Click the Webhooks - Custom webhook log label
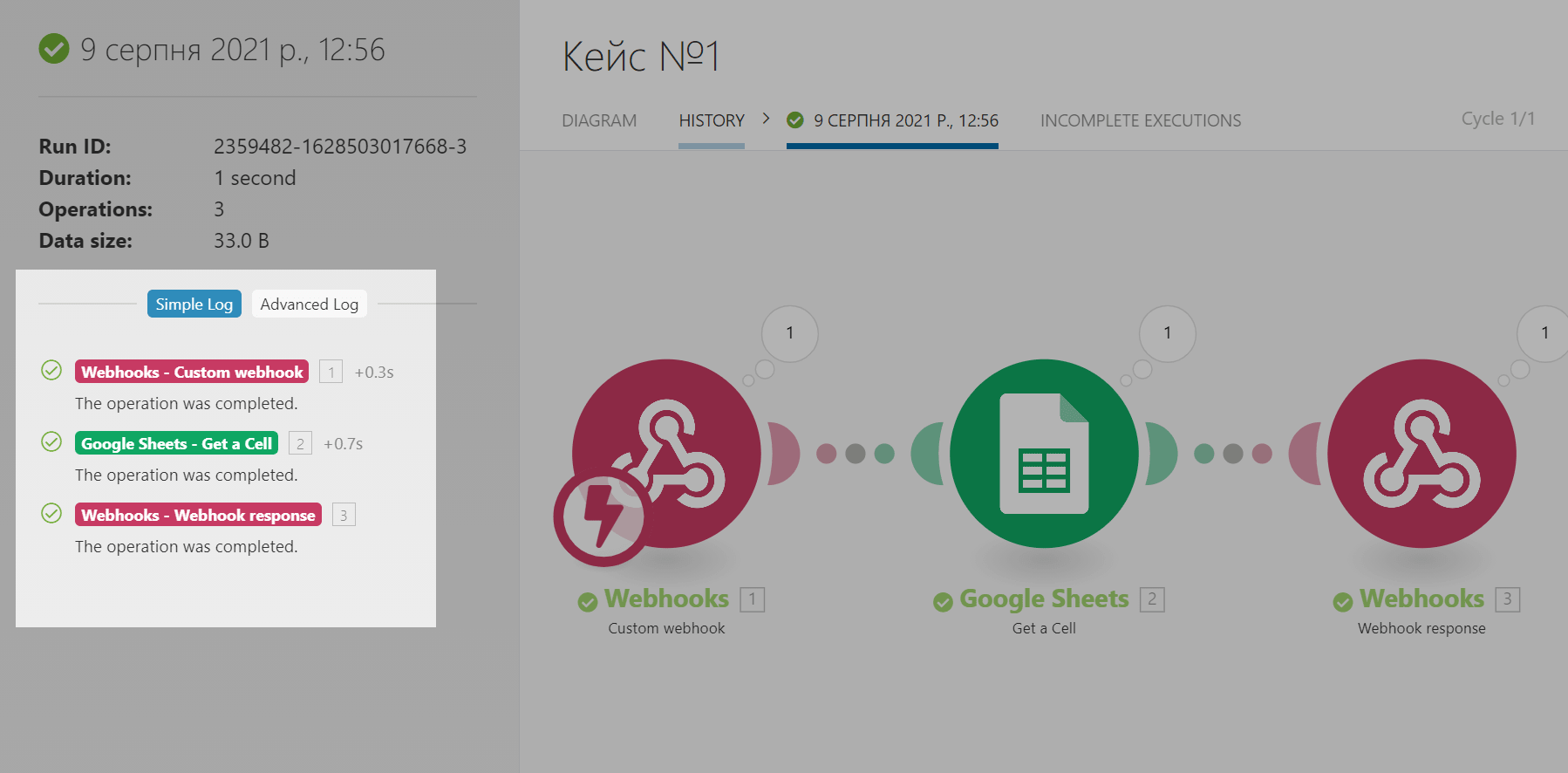This screenshot has width=1568, height=773. [x=192, y=373]
